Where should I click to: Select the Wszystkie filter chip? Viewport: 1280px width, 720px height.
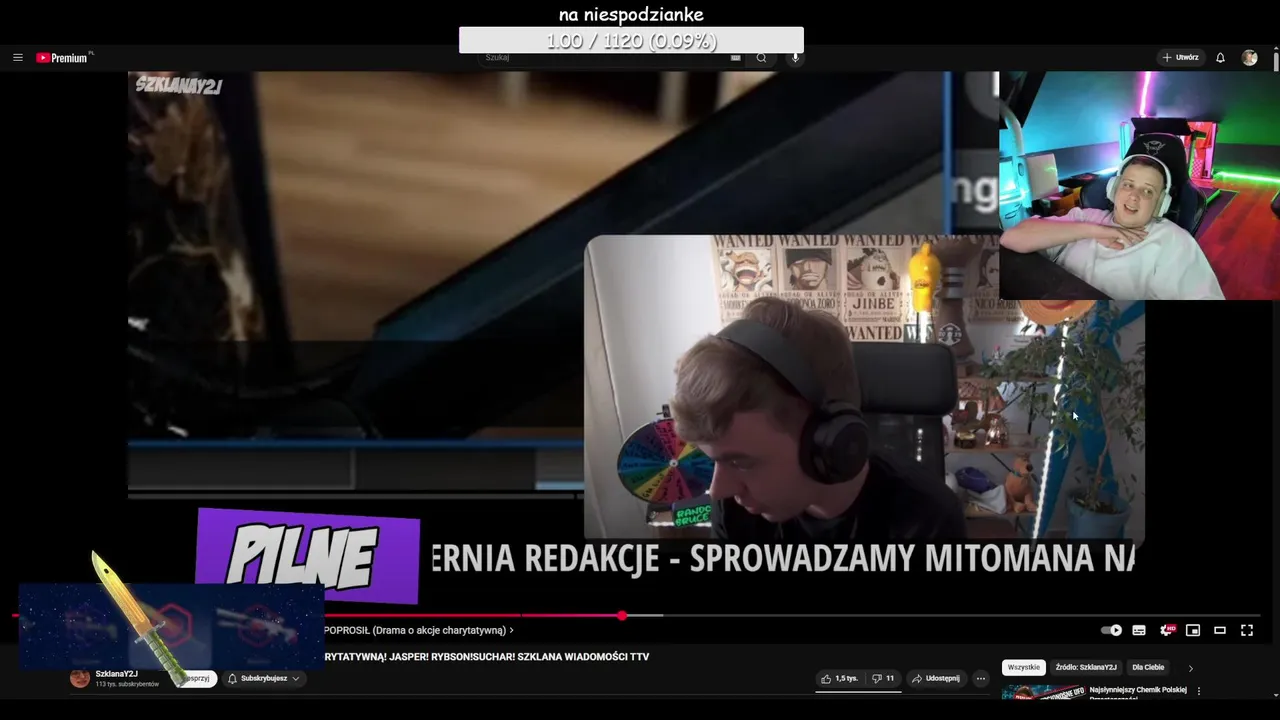(1023, 667)
